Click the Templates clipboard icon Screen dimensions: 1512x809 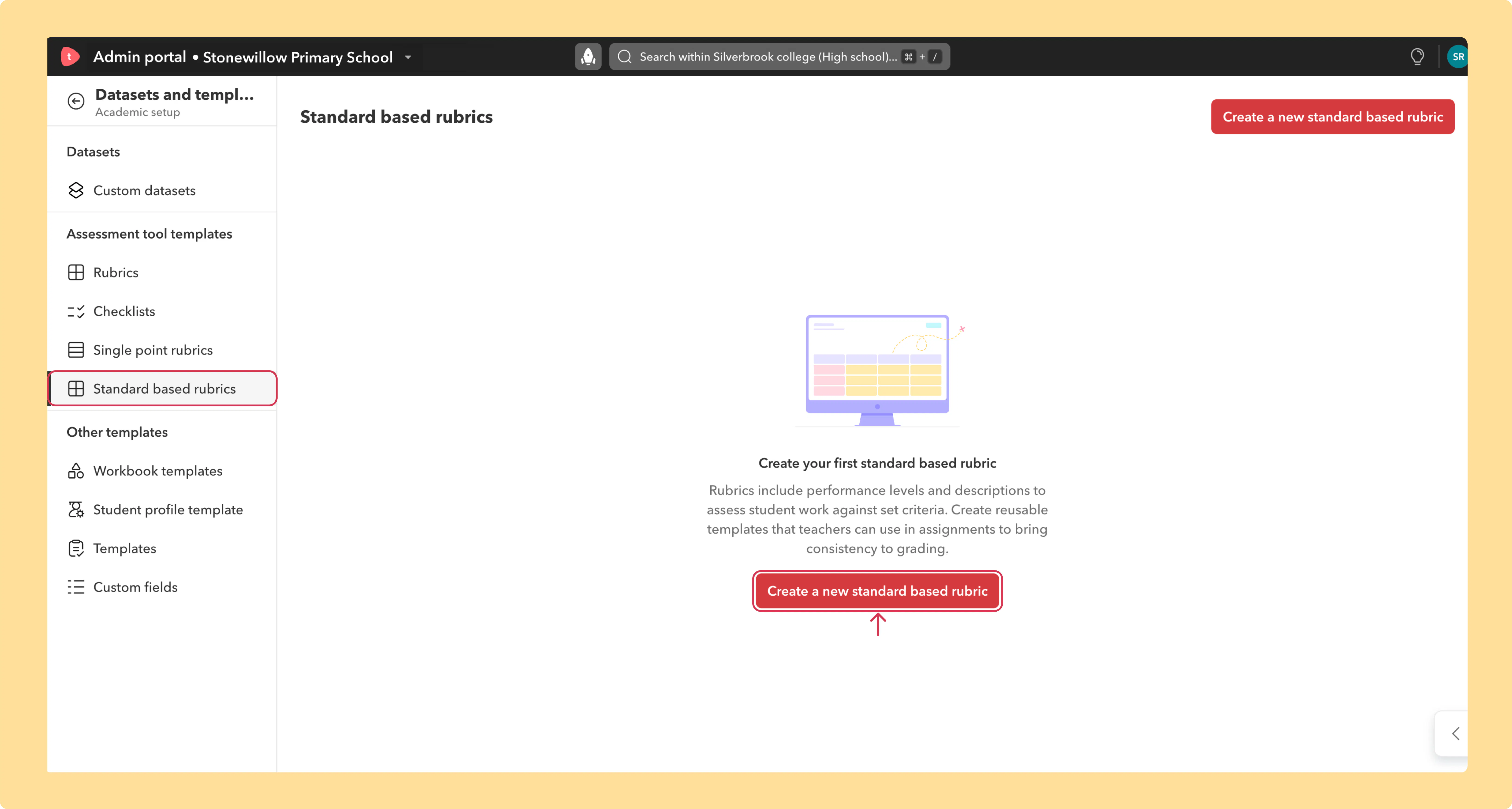[x=76, y=548]
